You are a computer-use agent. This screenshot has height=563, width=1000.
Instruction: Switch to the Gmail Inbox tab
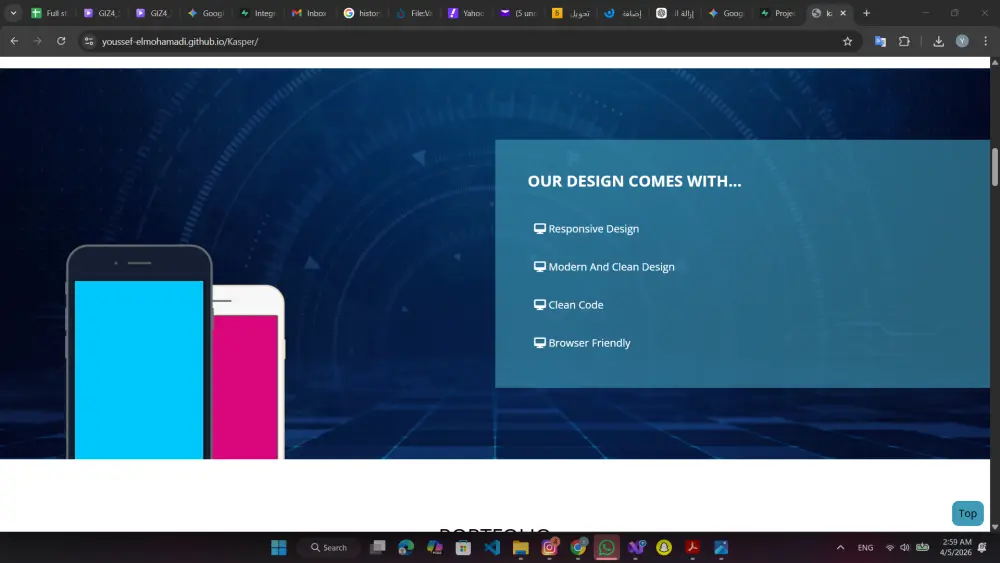(x=310, y=13)
